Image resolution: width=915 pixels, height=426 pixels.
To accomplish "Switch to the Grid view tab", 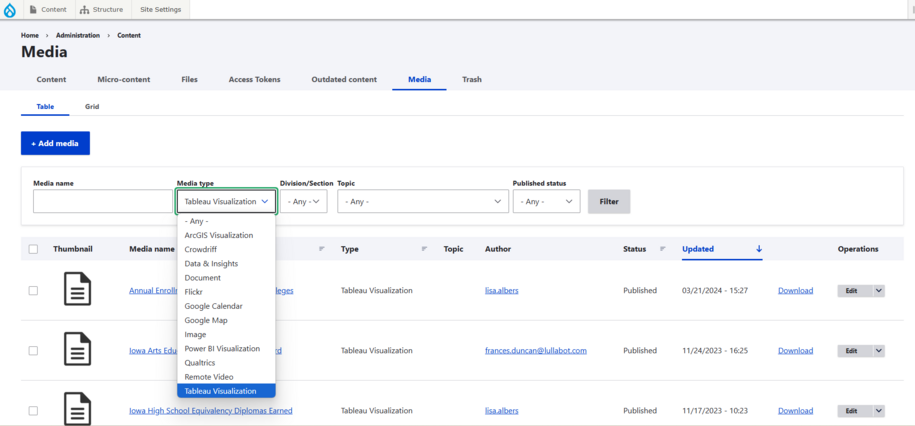I will tap(92, 107).
